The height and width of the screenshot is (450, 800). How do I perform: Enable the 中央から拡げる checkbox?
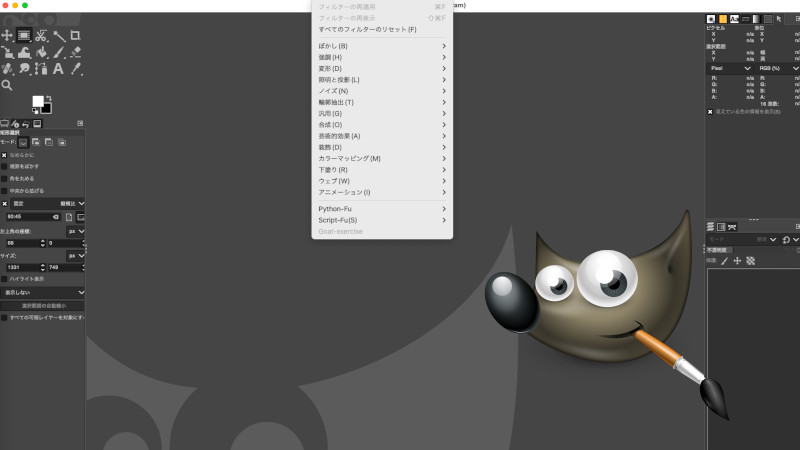tap(4, 191)
